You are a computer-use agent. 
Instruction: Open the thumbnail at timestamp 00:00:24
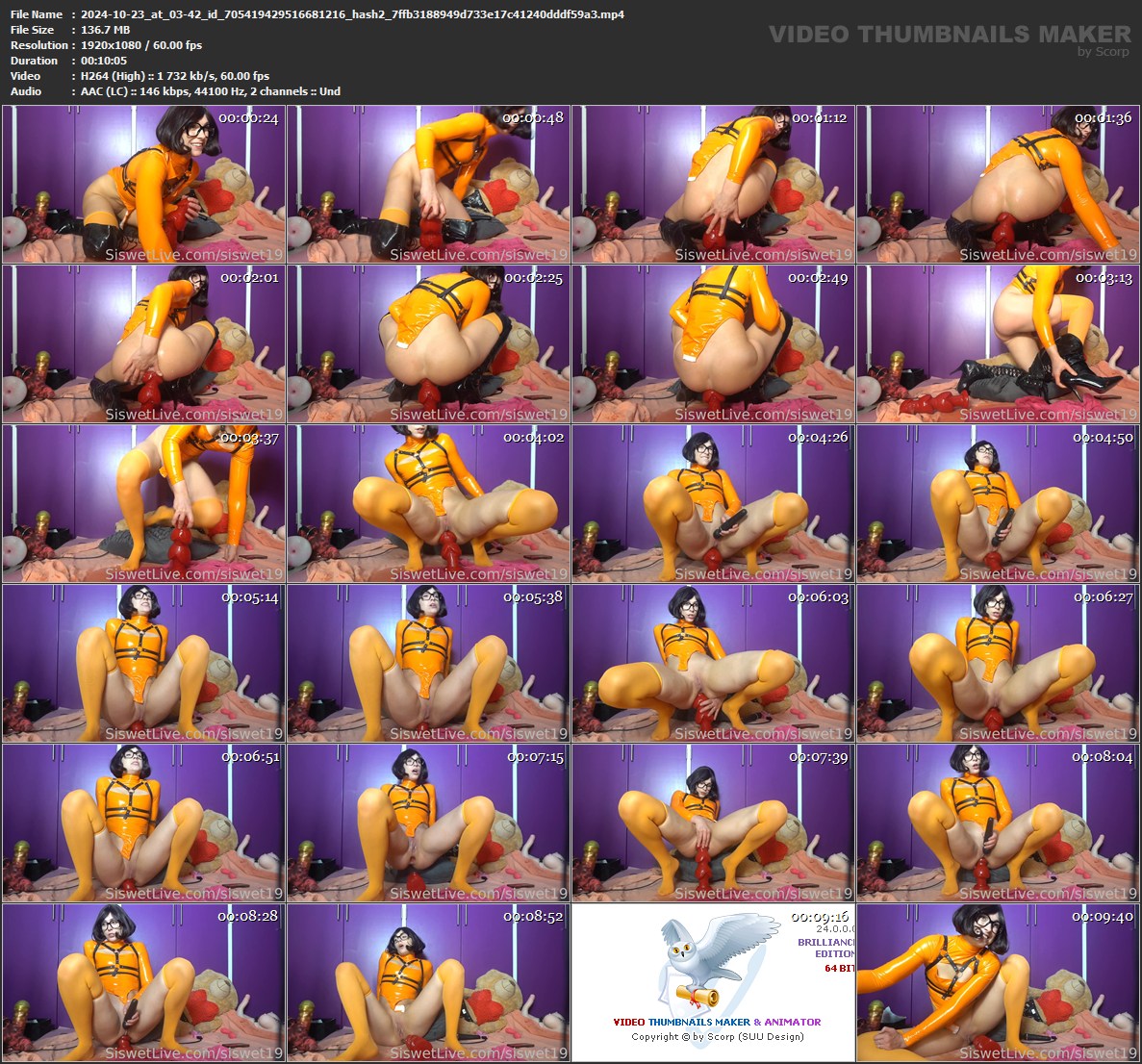(143, 185)
